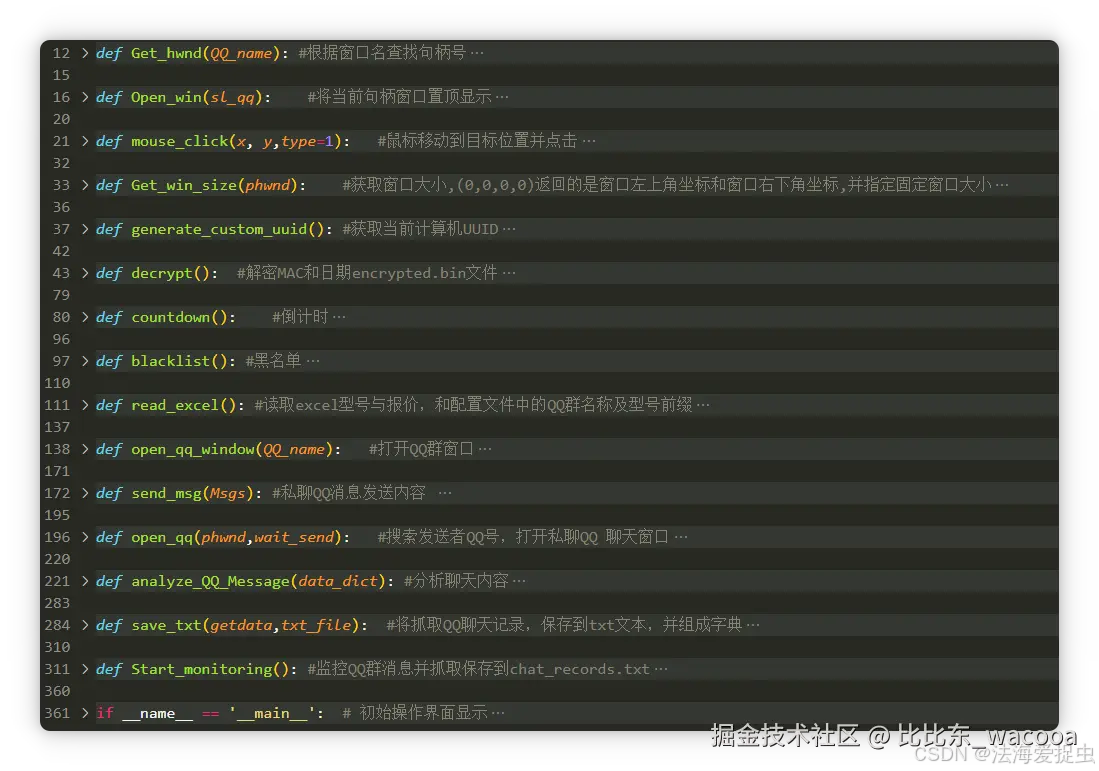The image size is (1099, 771).
Task: Click the ellipsis after Get_hwnd comment
Action: click(477, 53)
